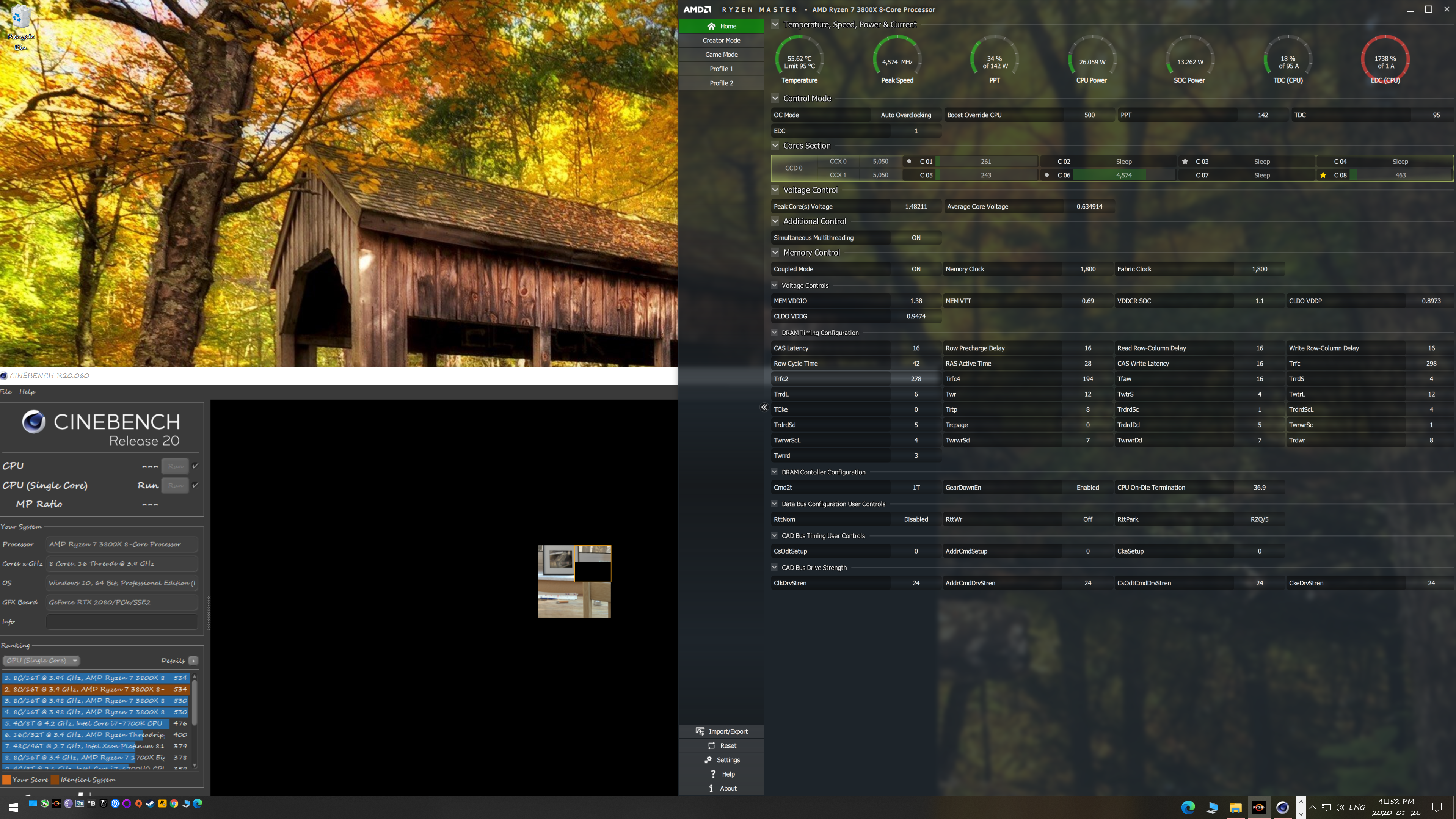Launch the Battle.net 'B' shortcut
The width and height of the screenshot is (1456, 819).
click(91, 803)
